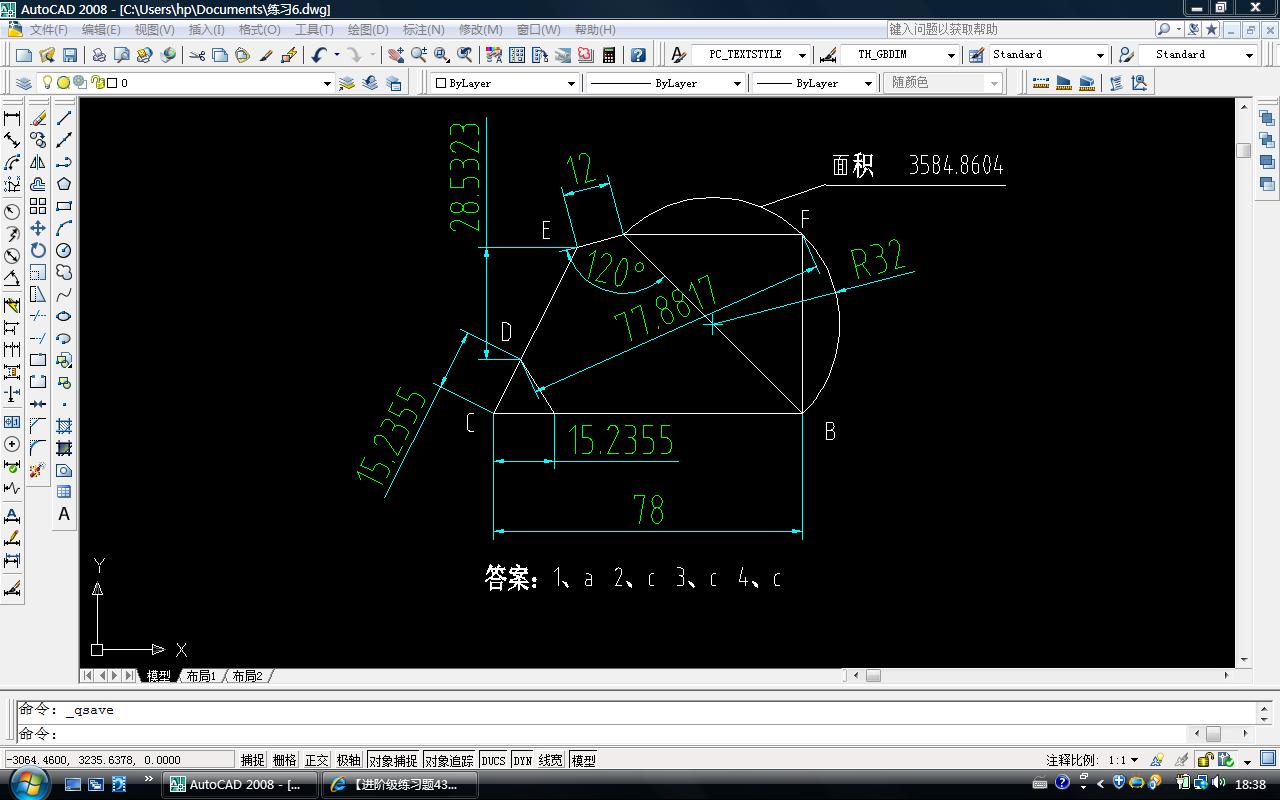Toggle the 对象捕捉 object snap button

click(x=393, y=760)
